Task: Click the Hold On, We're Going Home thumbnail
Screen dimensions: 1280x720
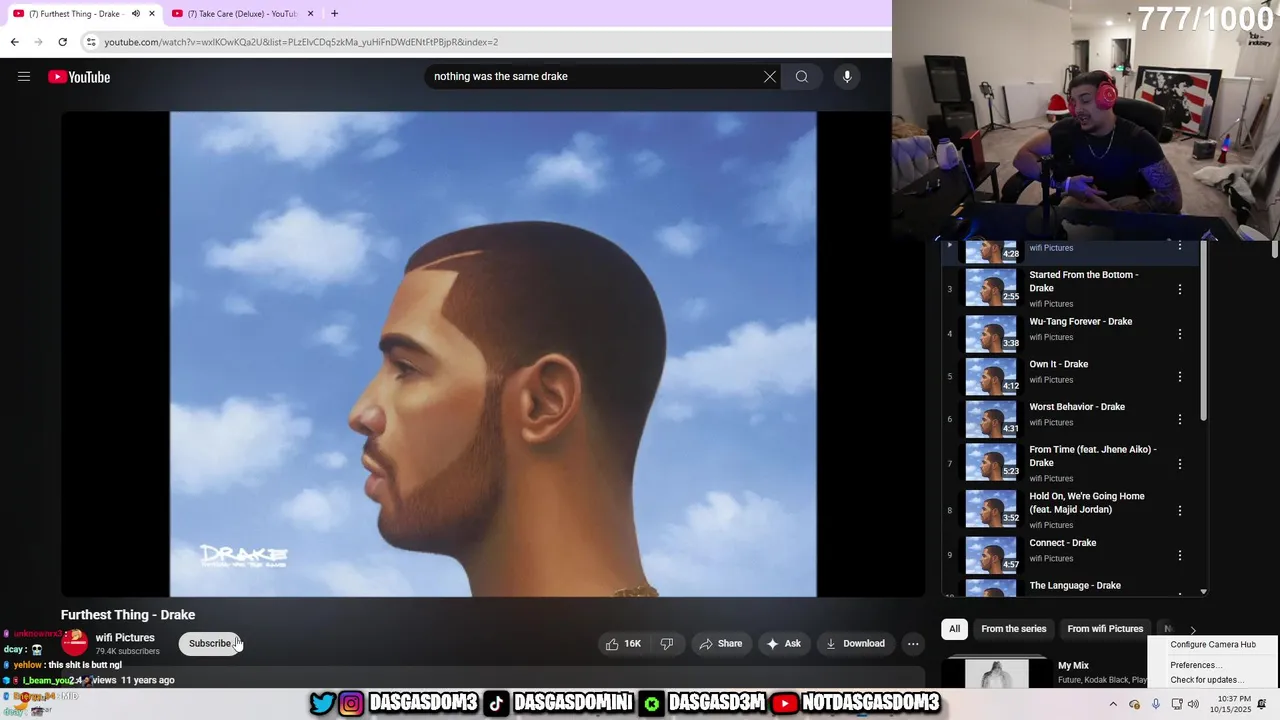Action: pos(992,508)
